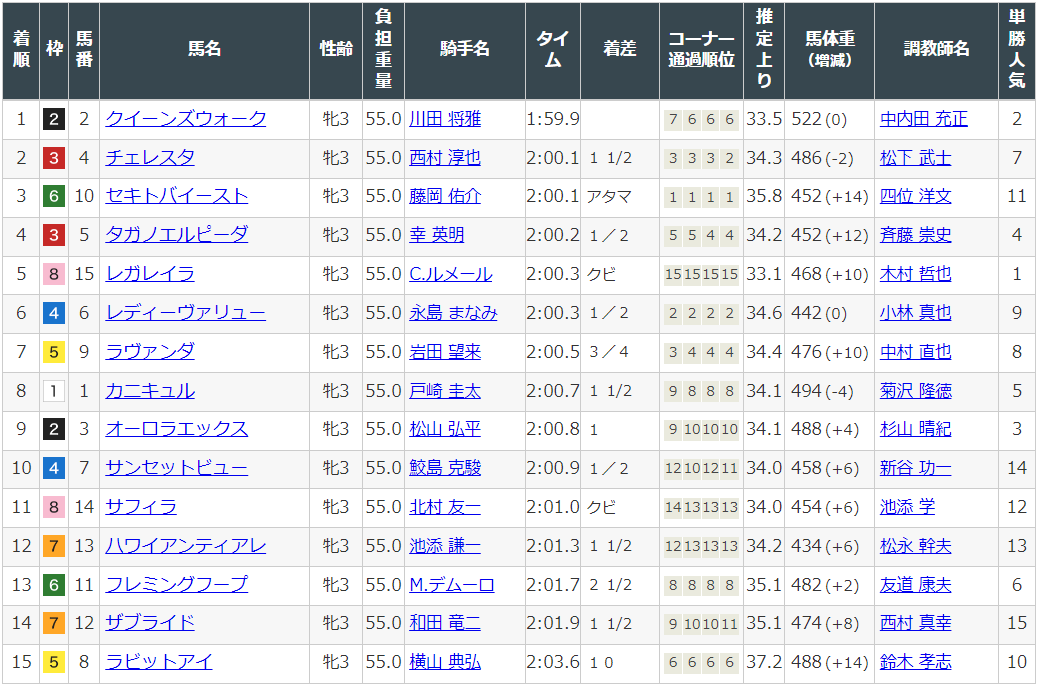Screen dimensions: 1037x687
Task: Open trainer link 四位 洋文
Action: [915, 196]
